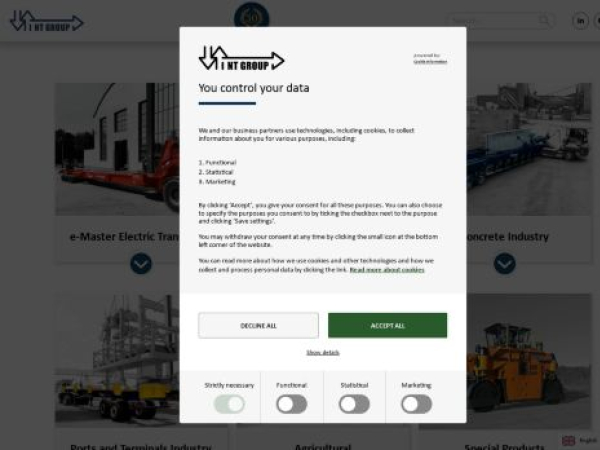Viewport: 600px width, 450px height.
Task: Toggle the Strictly necessary switch
Action: [229, 404]
